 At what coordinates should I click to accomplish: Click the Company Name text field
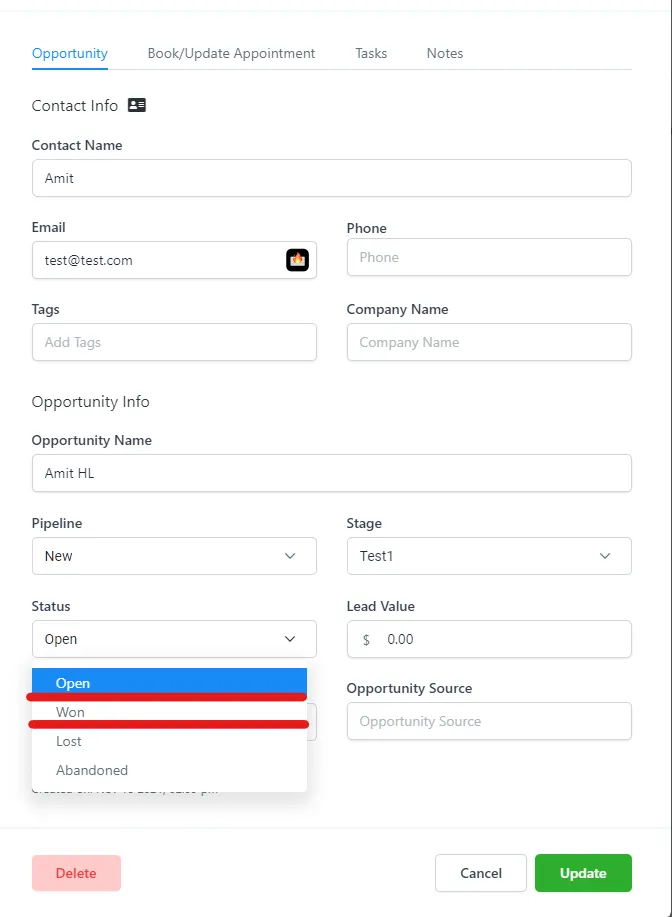pyautogui.click(x=489, y=342)
